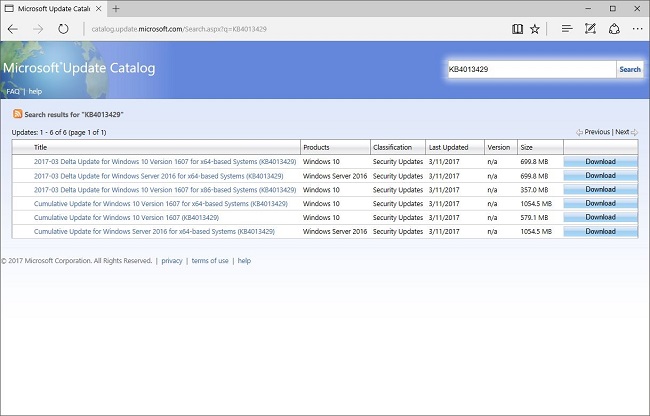Open Cumulative Update for Windows 10 Version 1607 link
The width and height of the screenshot is (650, 416).
[126, 218]
